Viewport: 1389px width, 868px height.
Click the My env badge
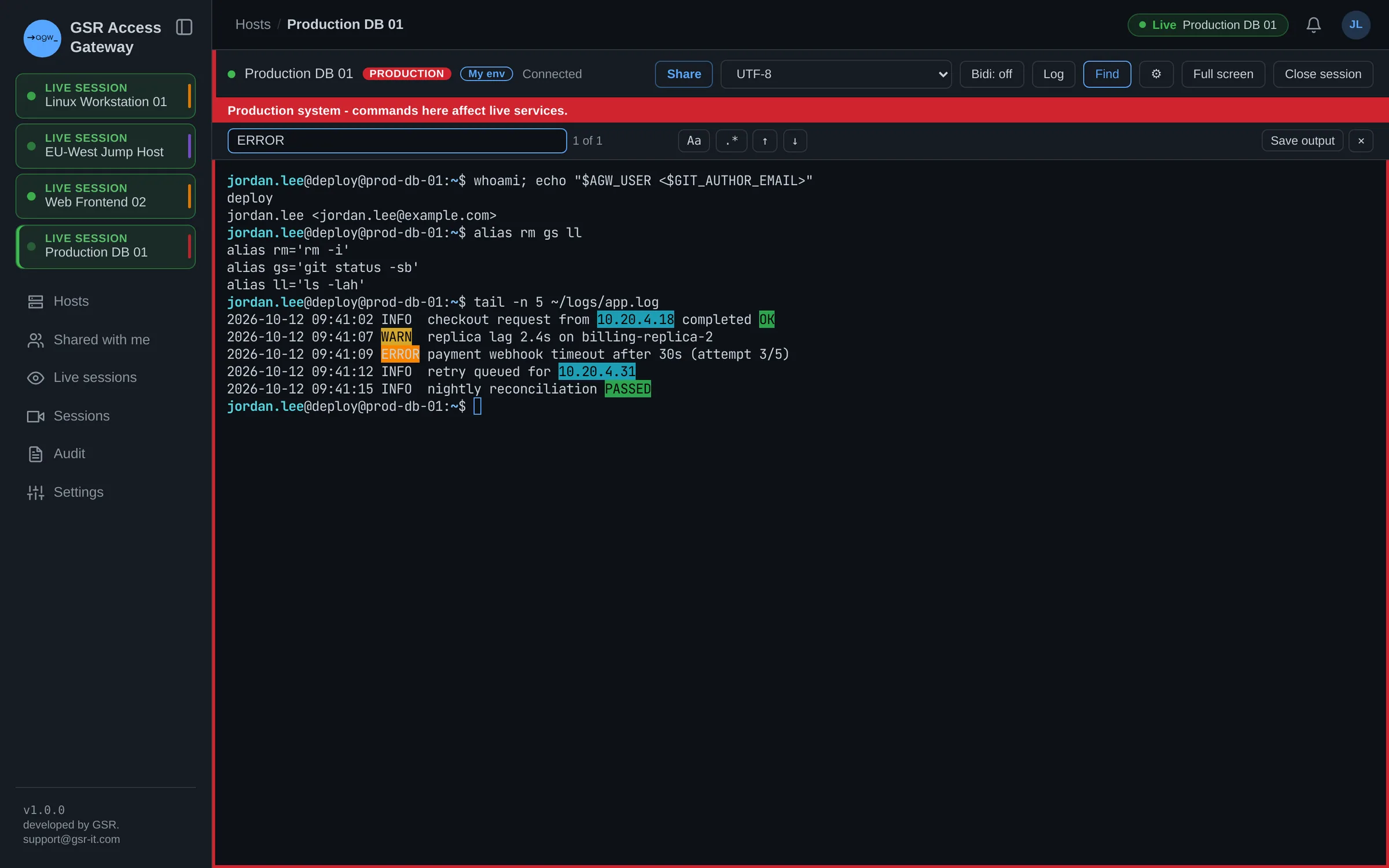[486, 74]
